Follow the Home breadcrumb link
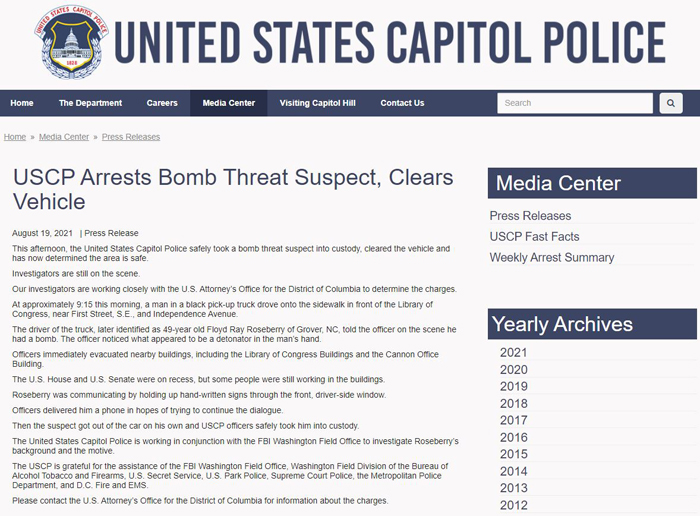The image size is (700, 516). (x=15, y=137)
